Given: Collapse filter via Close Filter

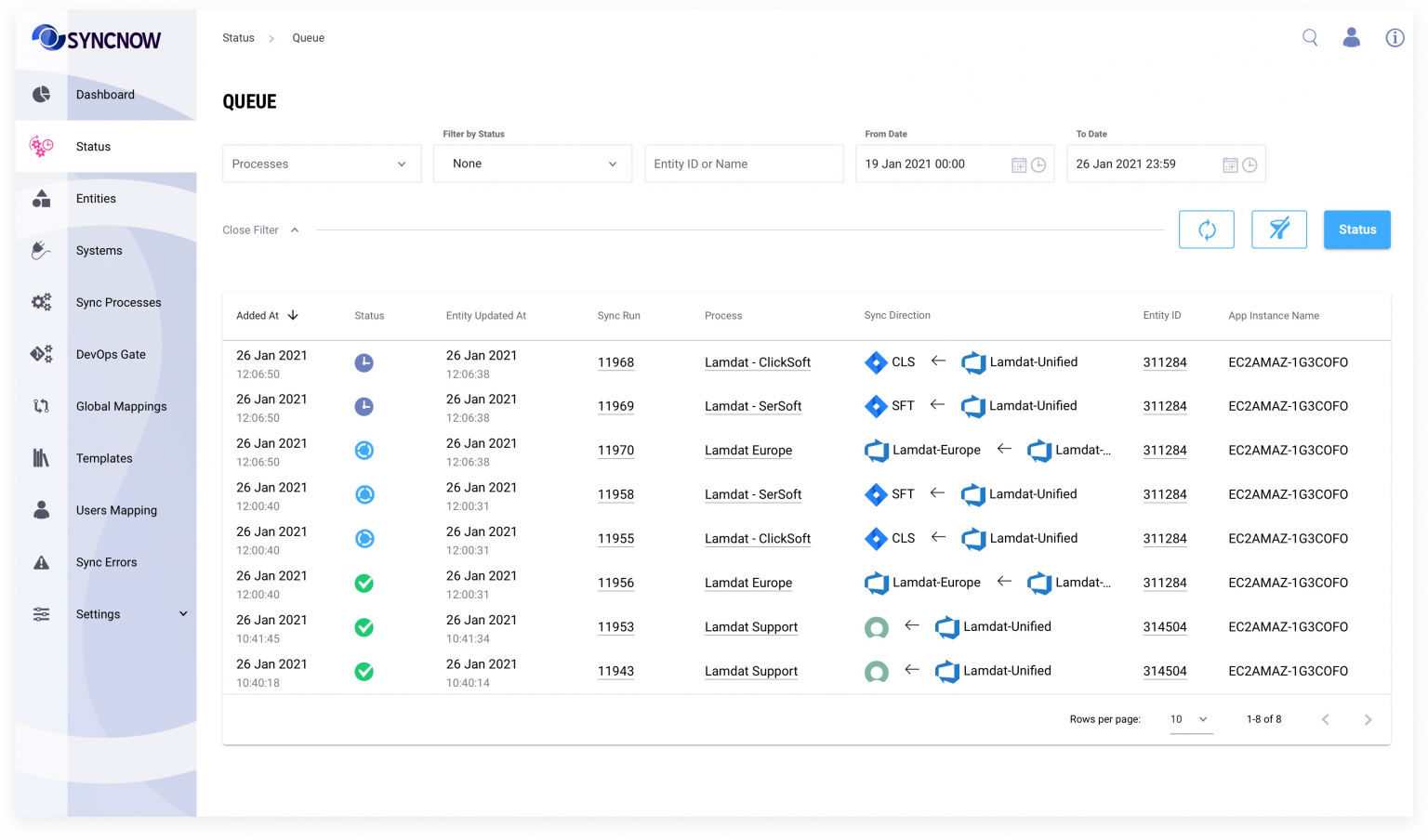Looking at the screenshot, I should [260, 230].
